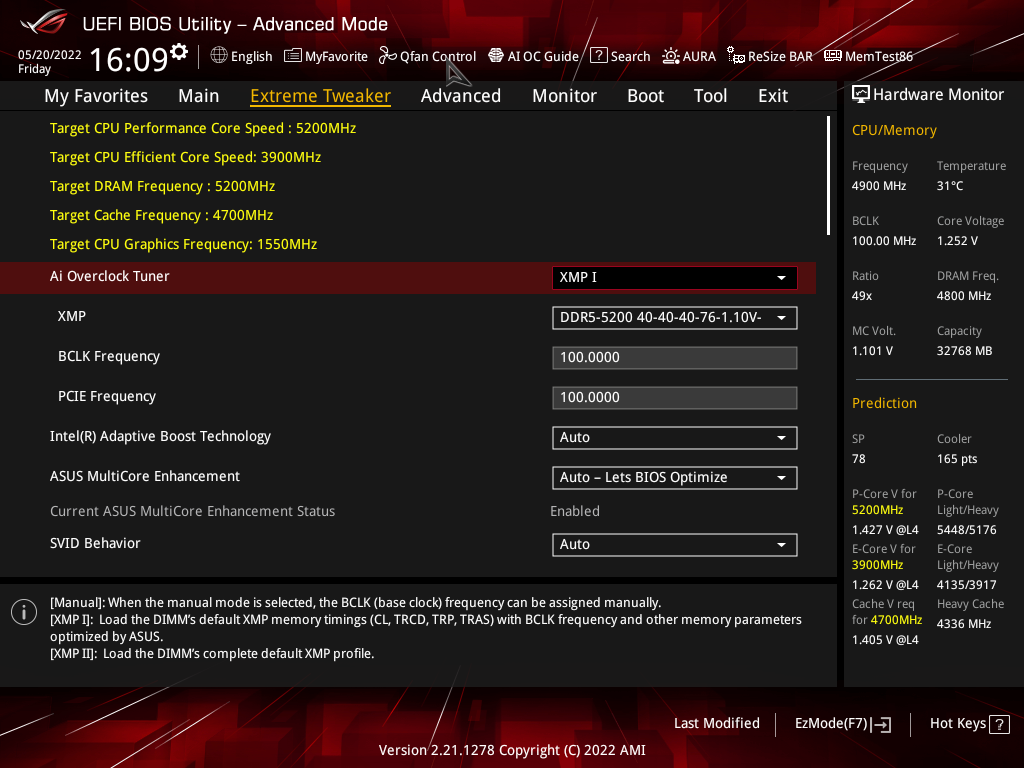Click the PCIE Frequency input field
The height and width of the screenshot is (768, 1024).
(x=675, y=398)
